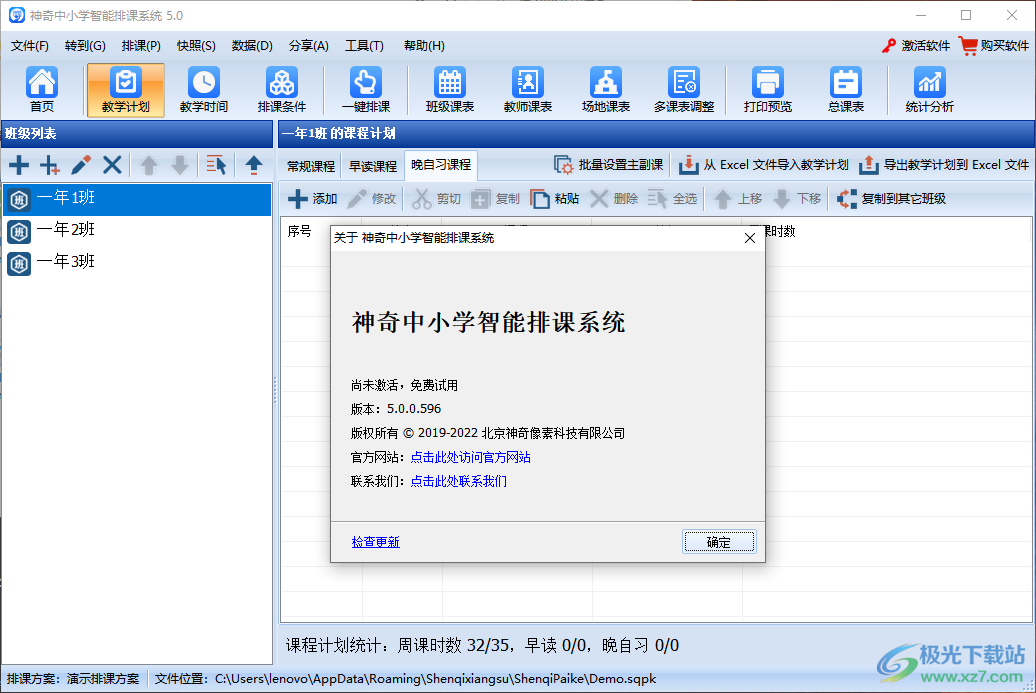
Task: Click the delete class X icon
Action: coord(112,165)
